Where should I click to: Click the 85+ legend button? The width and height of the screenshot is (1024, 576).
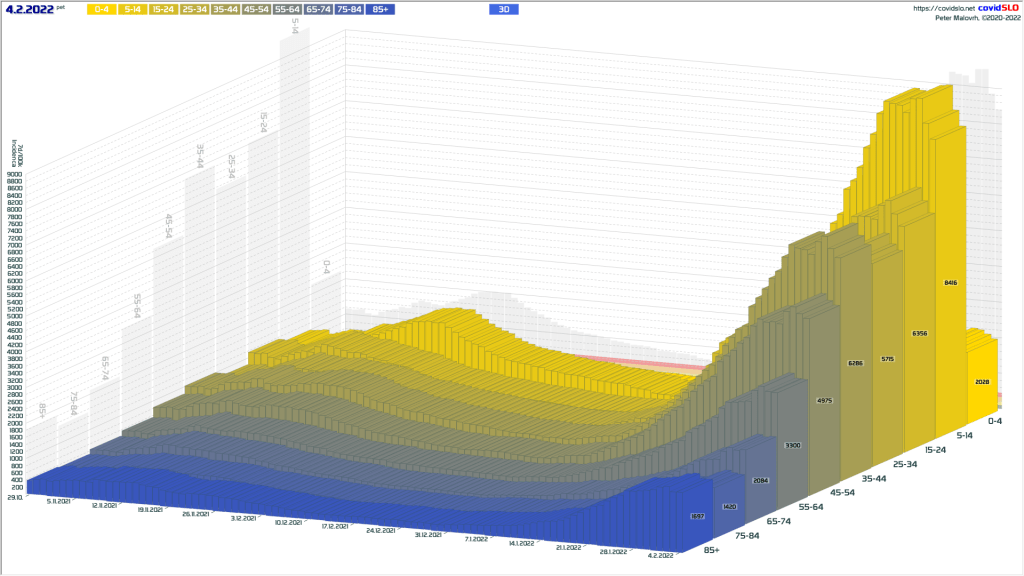(381, 9)
